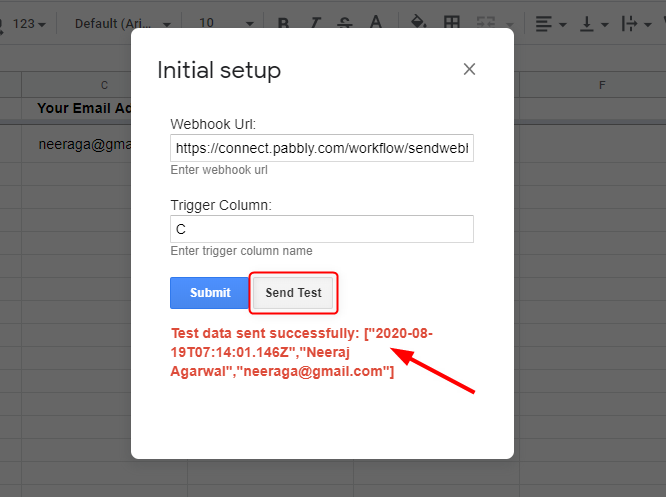Screen dimensions: 666x497
Task: Click the Trigger Column input field
Action: pyautogui.click(x=321, y=229)
